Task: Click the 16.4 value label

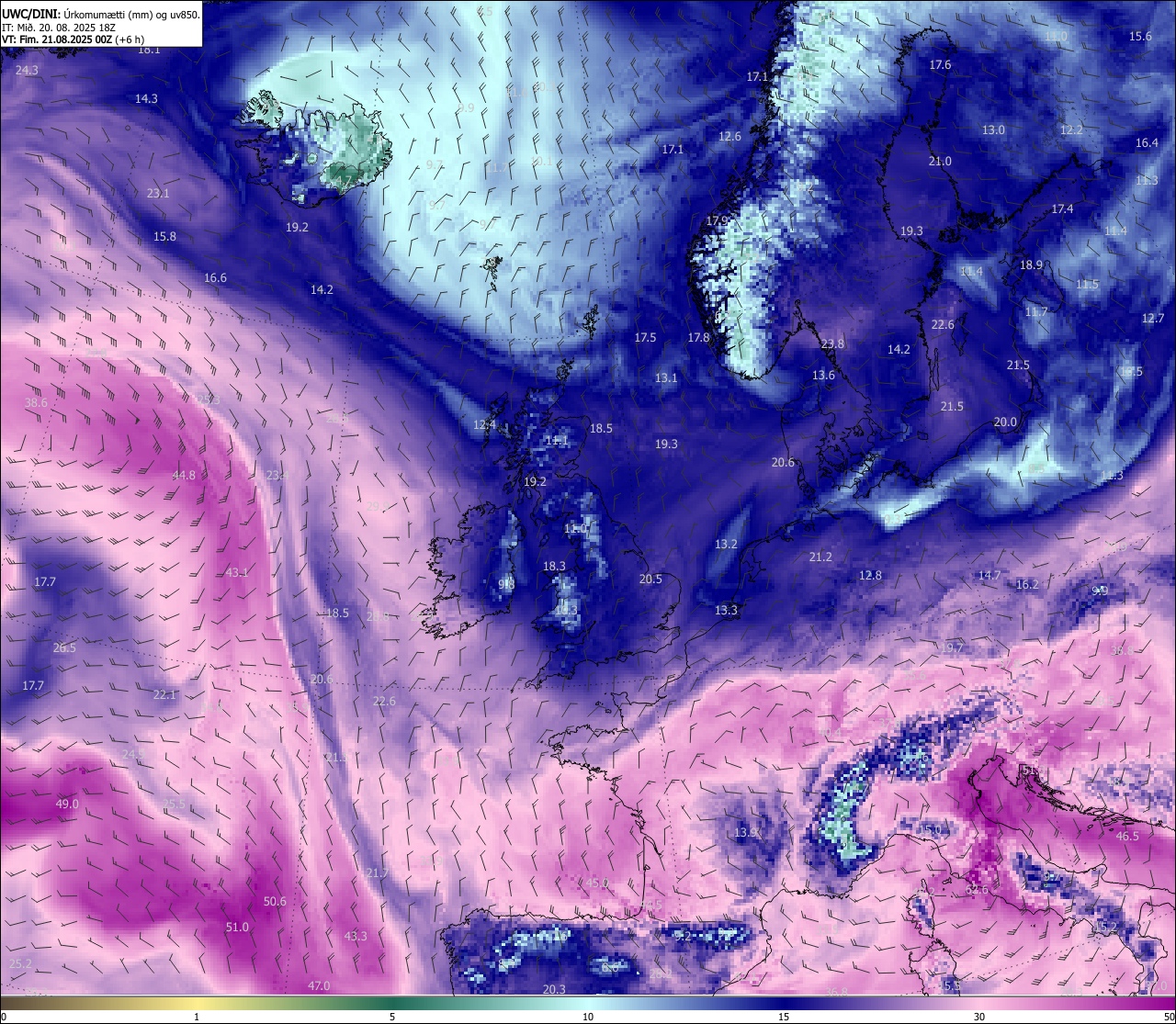Action: coord(1147,142)
